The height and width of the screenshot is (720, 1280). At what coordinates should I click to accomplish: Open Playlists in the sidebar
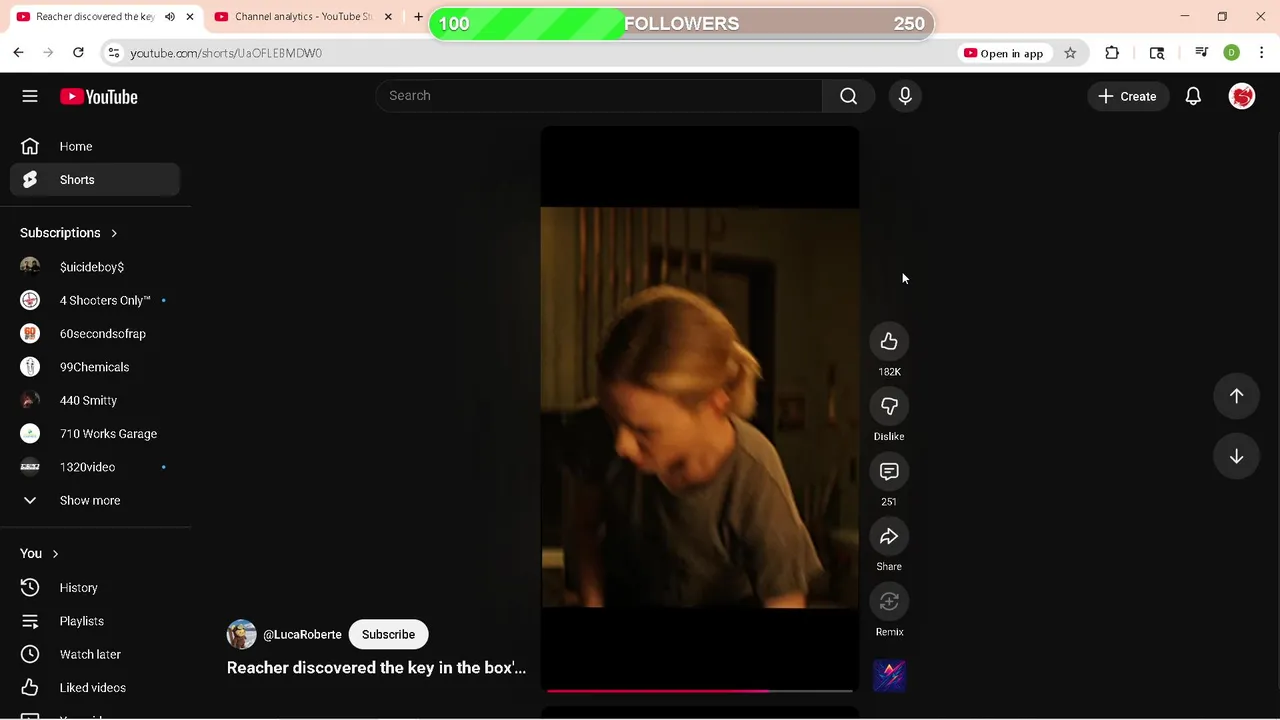click(95, 621)
